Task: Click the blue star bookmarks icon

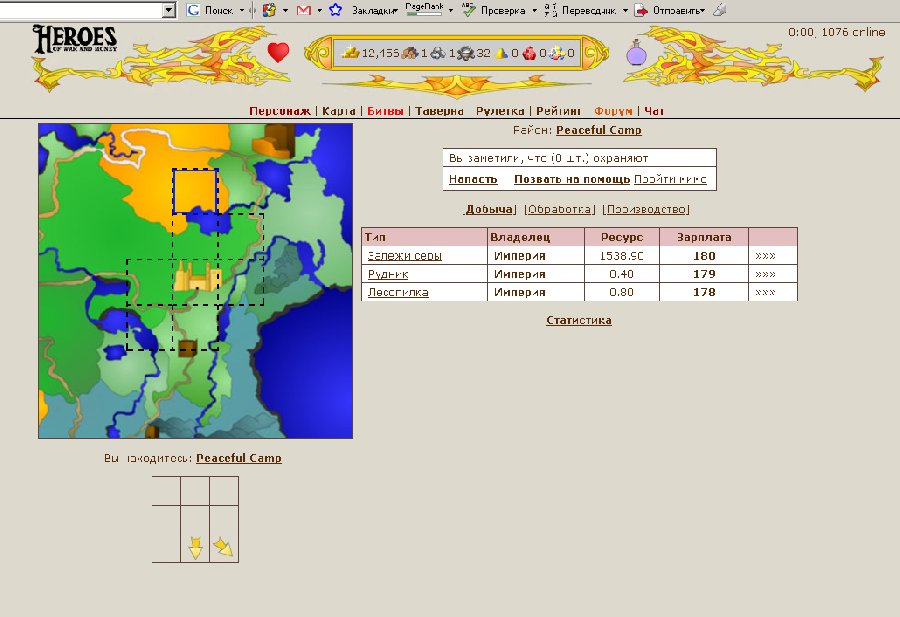Action: (336, 10)
